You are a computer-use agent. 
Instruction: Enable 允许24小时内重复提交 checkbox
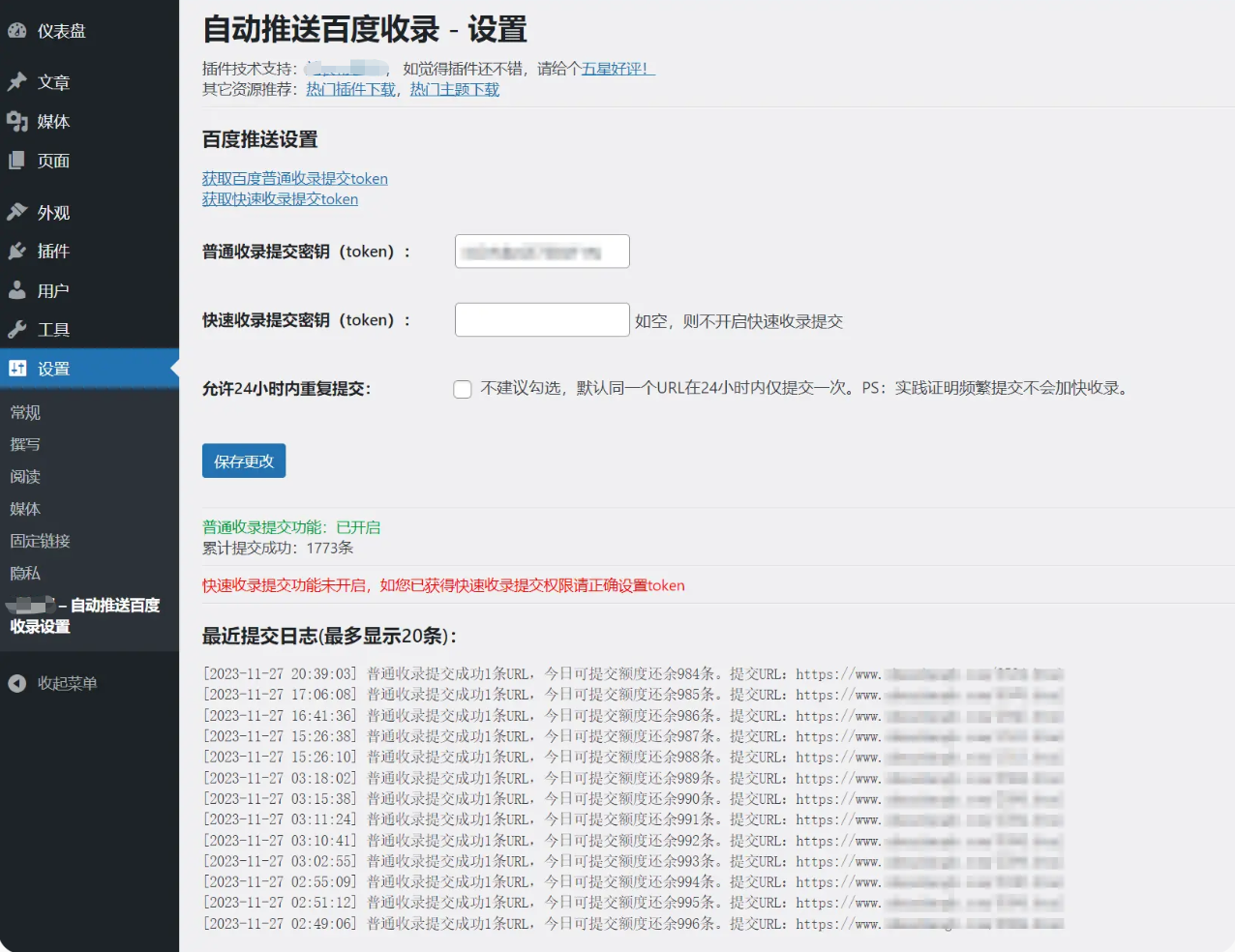(462, 389)
